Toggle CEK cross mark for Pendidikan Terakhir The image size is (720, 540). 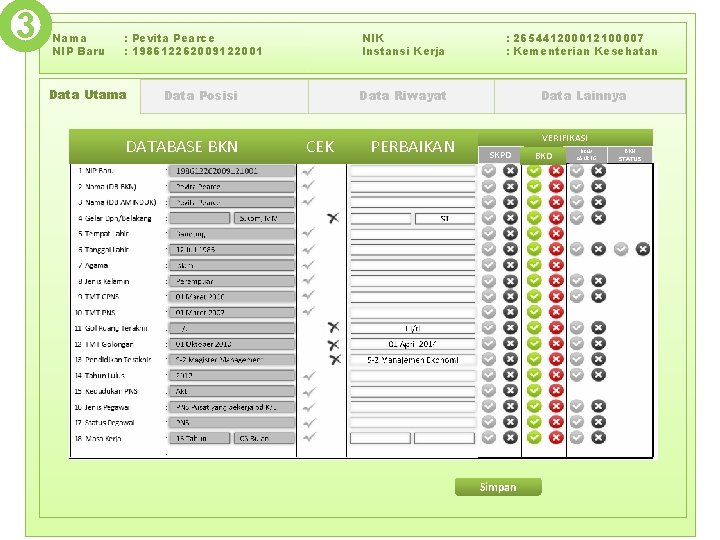tap(335, 360)
